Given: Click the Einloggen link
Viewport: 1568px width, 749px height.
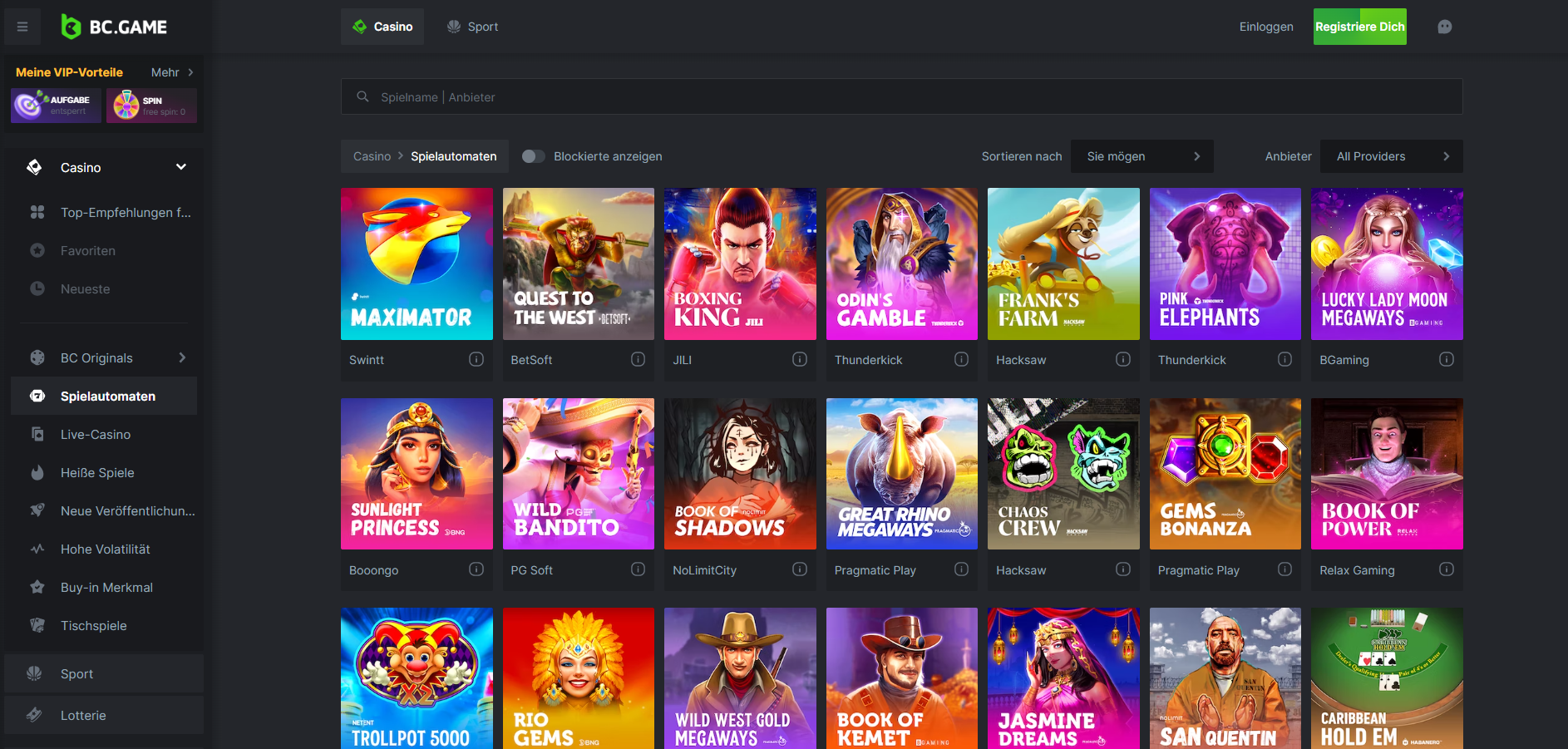Looking at the screenshot, I should (x=1266, y=27).
